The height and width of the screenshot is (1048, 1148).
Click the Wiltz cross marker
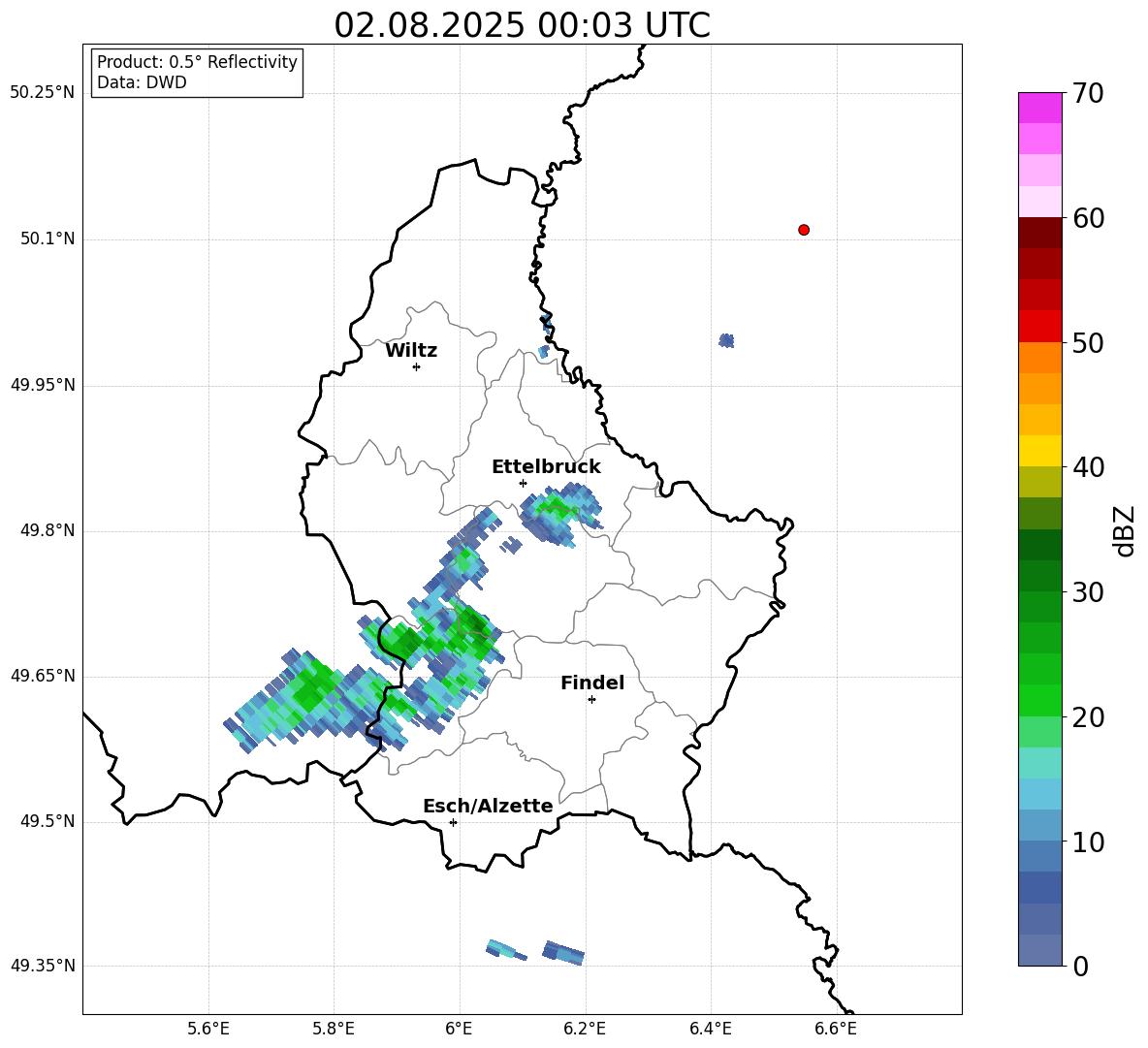(417, 366)
